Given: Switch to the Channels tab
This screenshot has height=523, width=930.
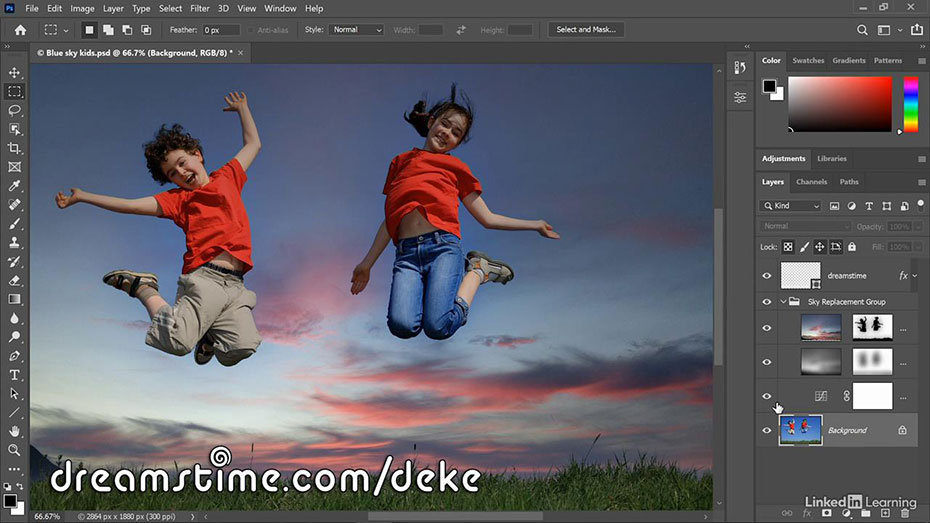Looking at the screenshot, I should [811, 182].
